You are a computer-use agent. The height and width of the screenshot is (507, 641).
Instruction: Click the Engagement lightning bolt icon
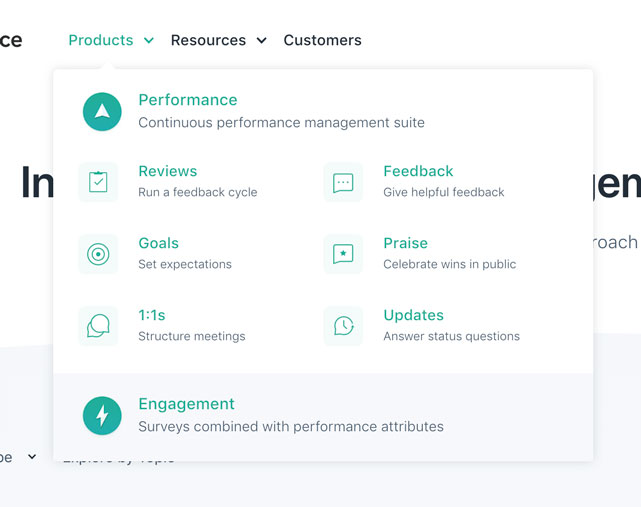click(102, 415)
